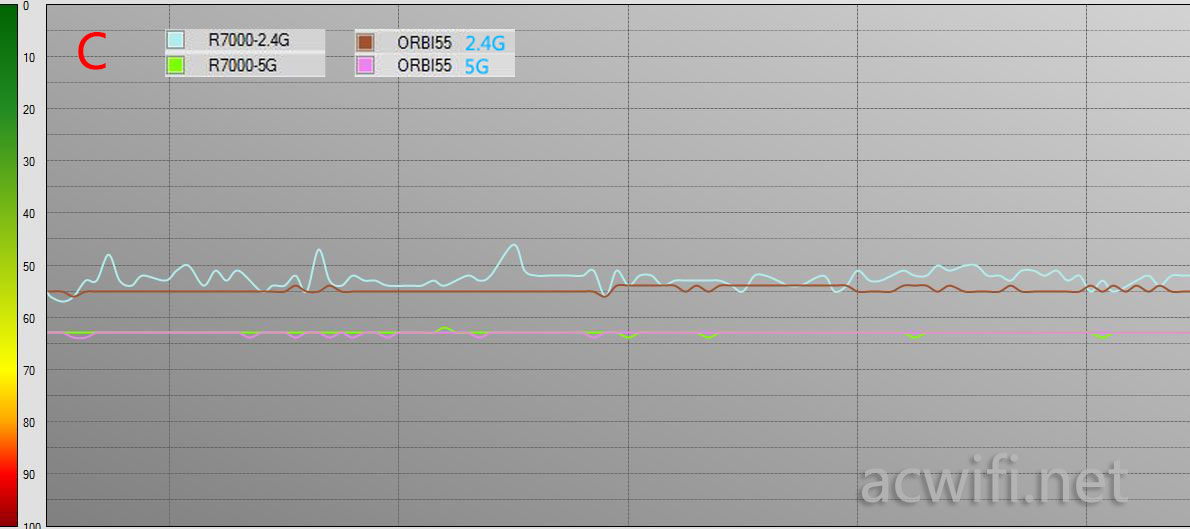Select the ORBI55 2.4G legend label

451,43
